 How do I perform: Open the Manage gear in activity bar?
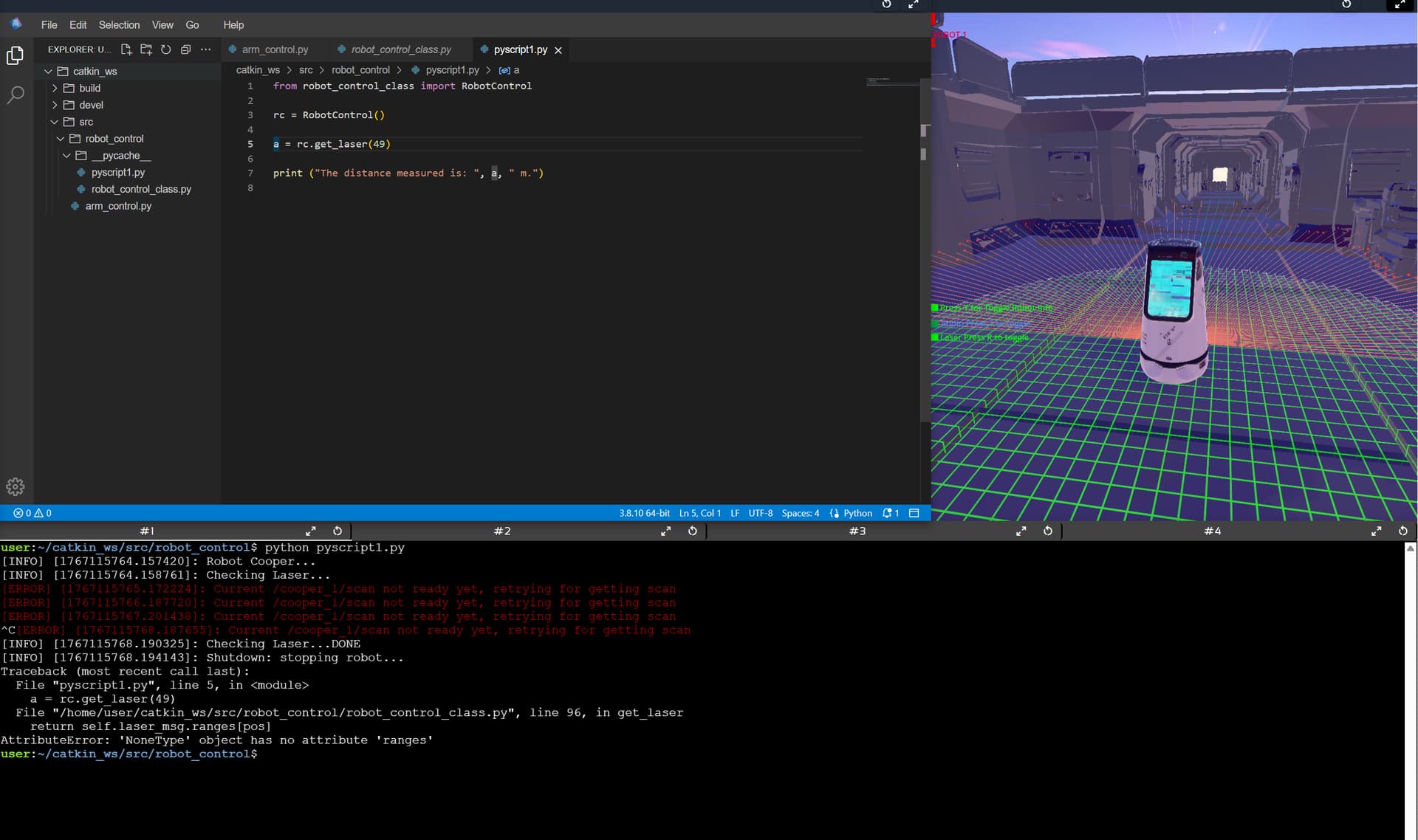(x=16, y=486)
